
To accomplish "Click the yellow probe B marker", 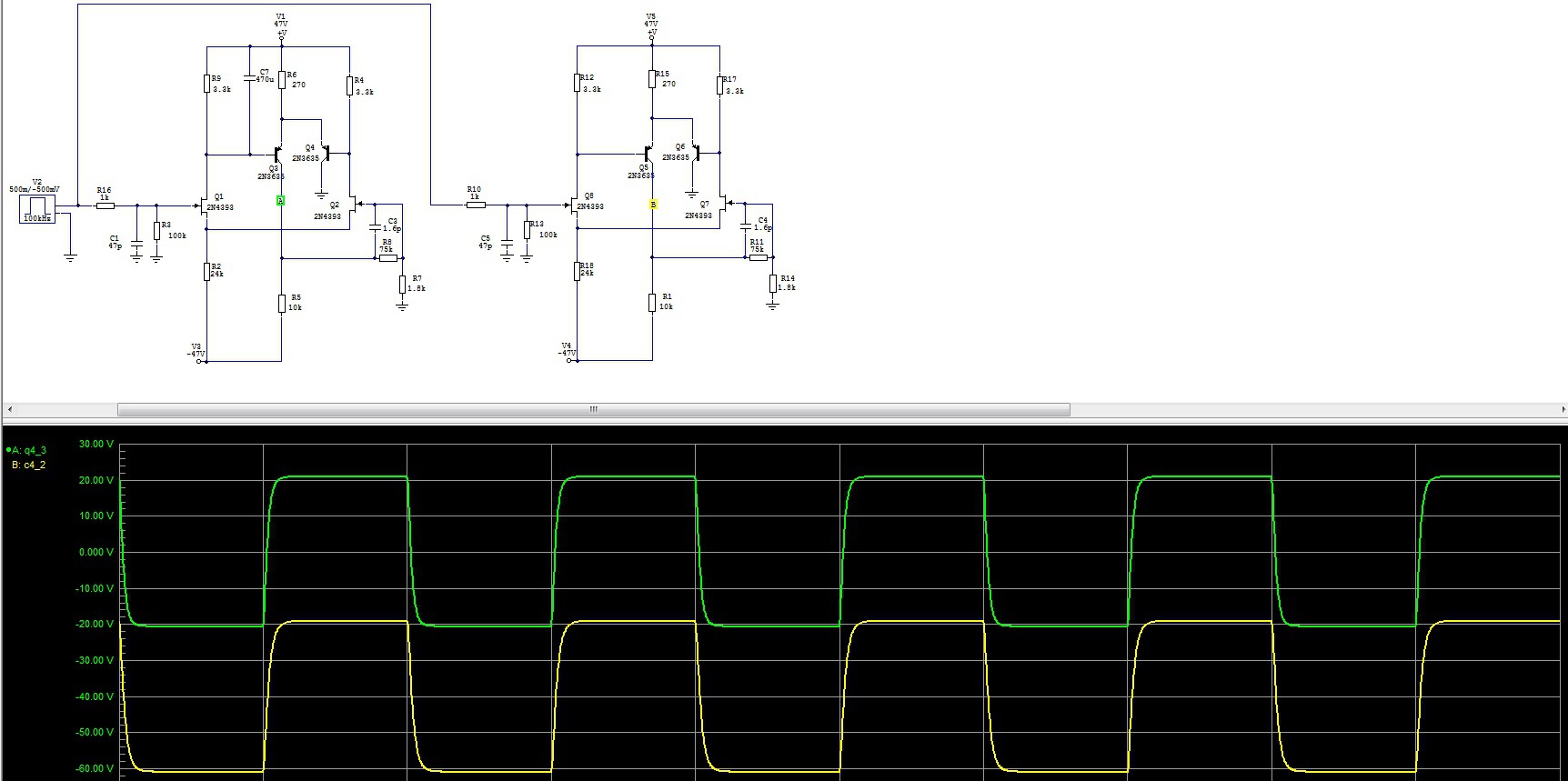I will [653, 205].
